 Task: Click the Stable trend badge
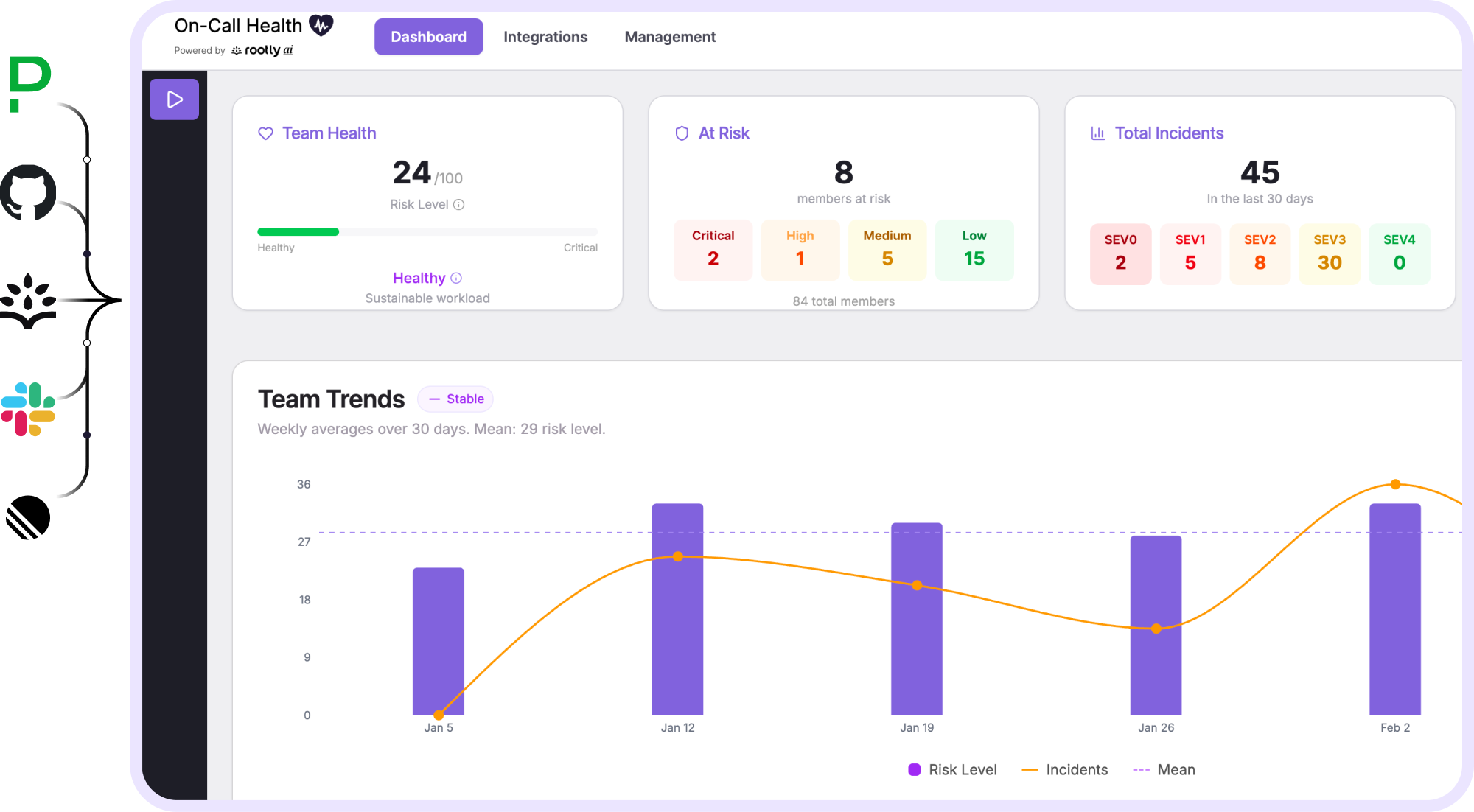click(455, 399)
